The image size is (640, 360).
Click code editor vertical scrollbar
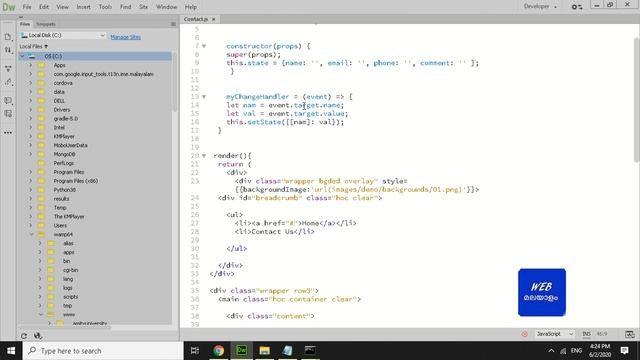636,100
